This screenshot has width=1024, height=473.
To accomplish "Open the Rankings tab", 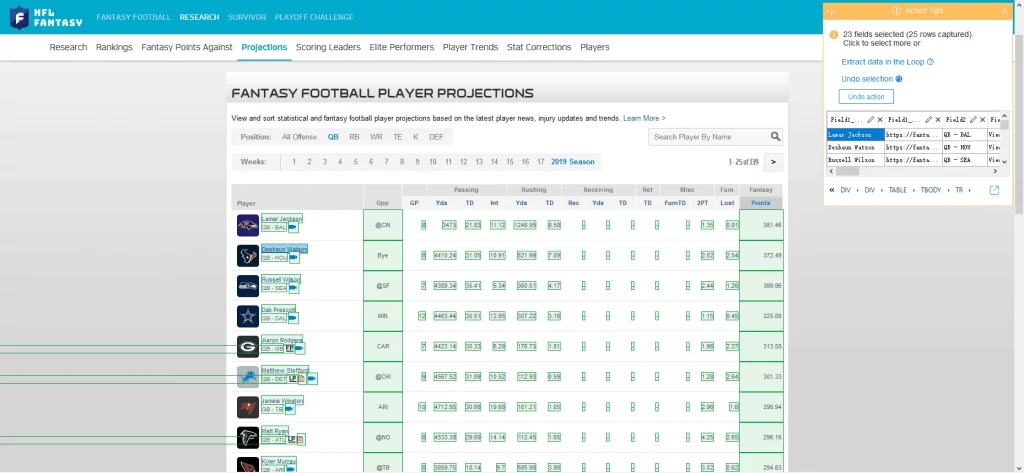I will point(114,47).
